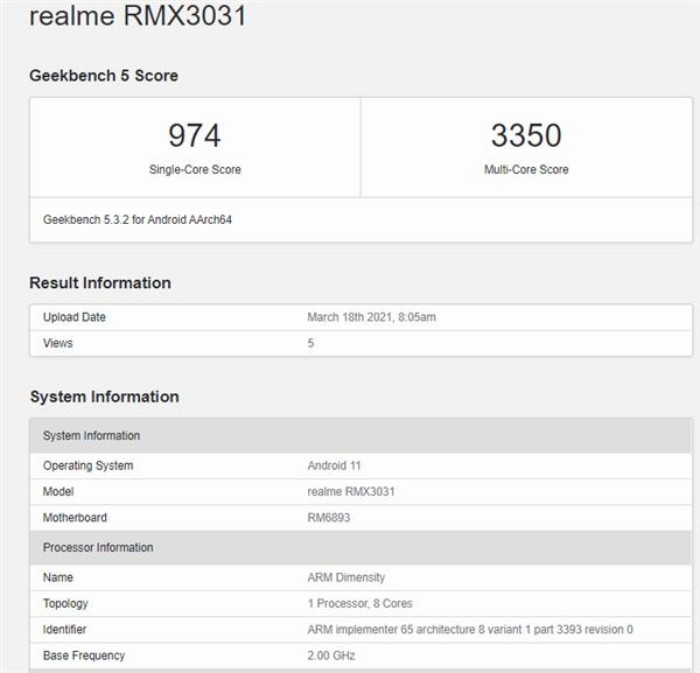Select Geekbench 5.3.2 for Android AArch64 text
Viewport: 700px width, 673px height.
[138, 220]
